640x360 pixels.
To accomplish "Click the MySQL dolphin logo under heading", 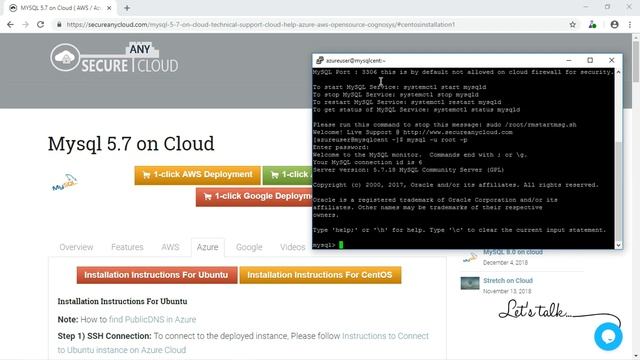I will click(x=64, y=182).
